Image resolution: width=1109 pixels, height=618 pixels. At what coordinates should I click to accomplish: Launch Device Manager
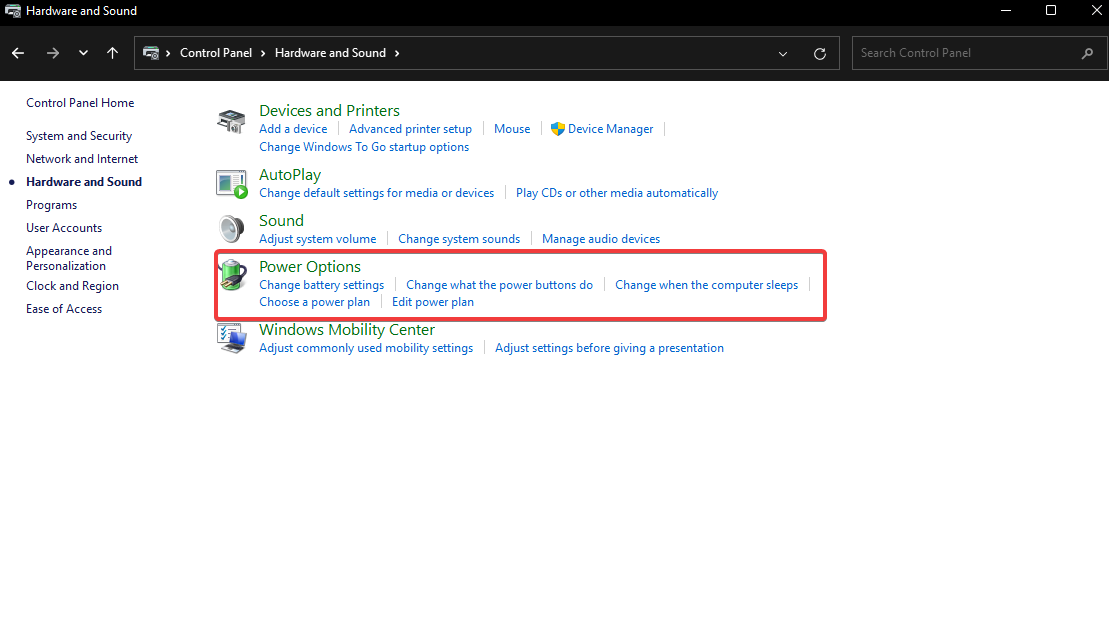(610, 129)
